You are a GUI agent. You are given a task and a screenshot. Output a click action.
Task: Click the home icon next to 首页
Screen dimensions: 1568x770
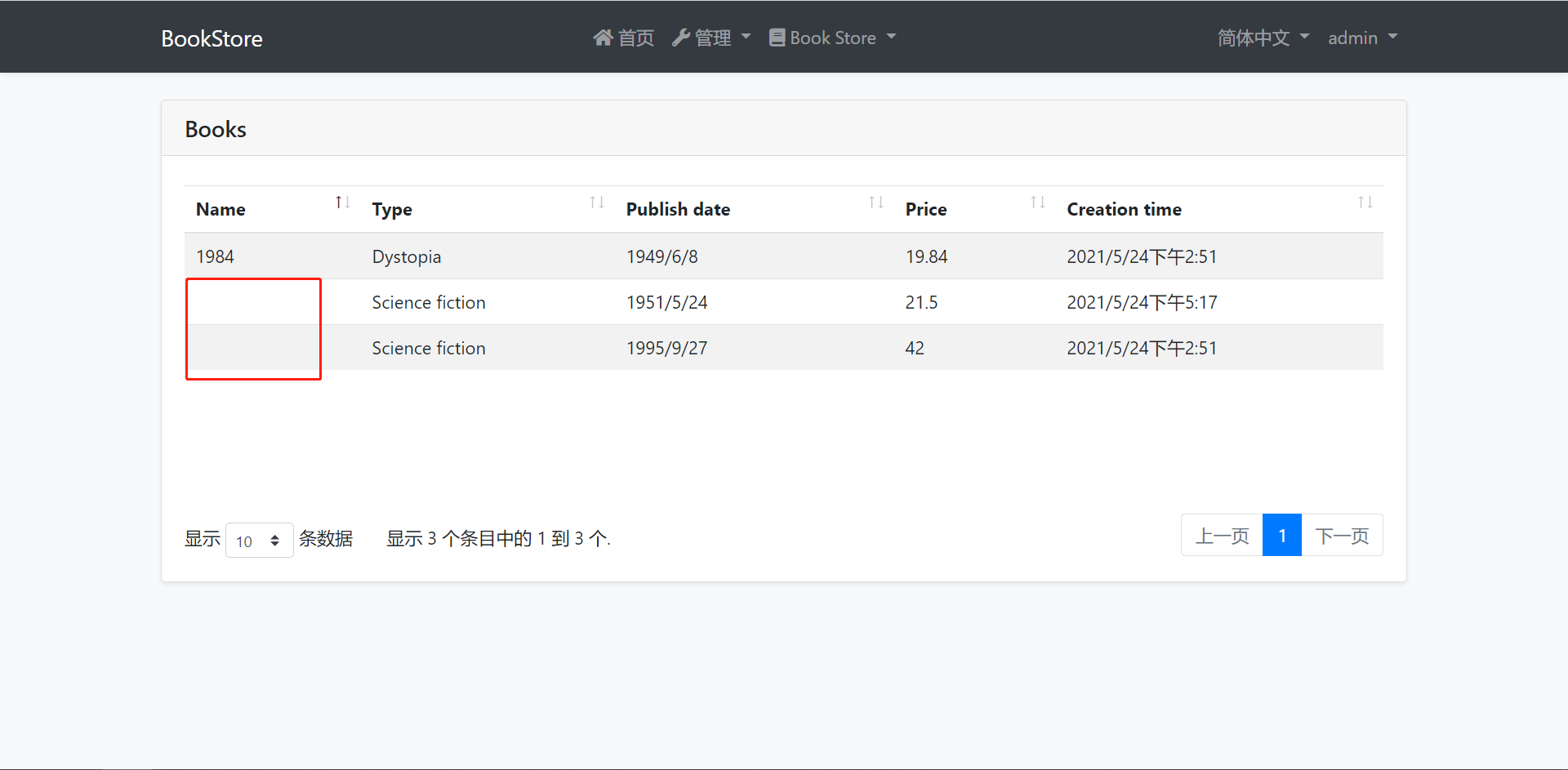603,37
